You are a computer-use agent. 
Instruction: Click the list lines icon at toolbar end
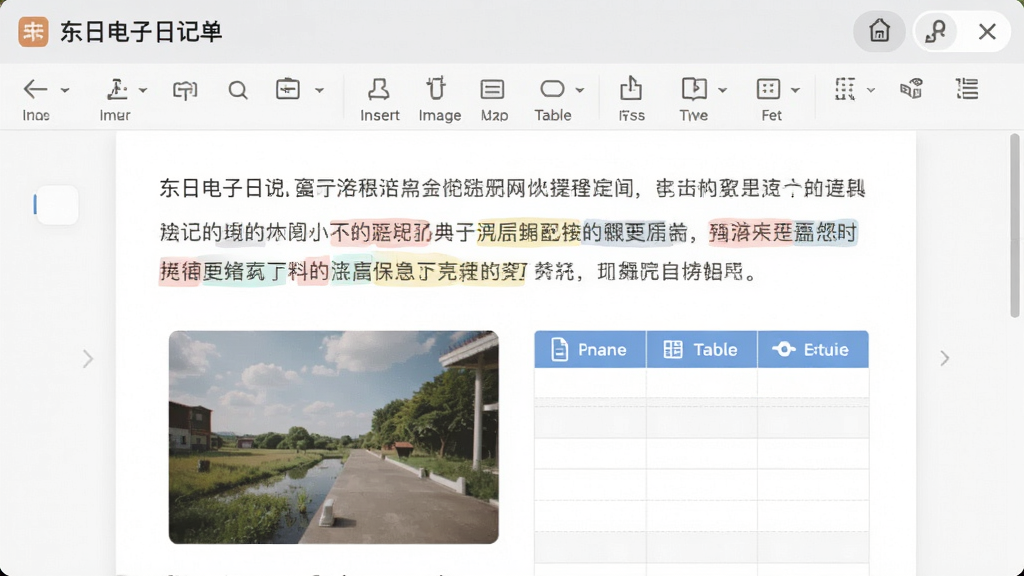[x=967, y=89]
